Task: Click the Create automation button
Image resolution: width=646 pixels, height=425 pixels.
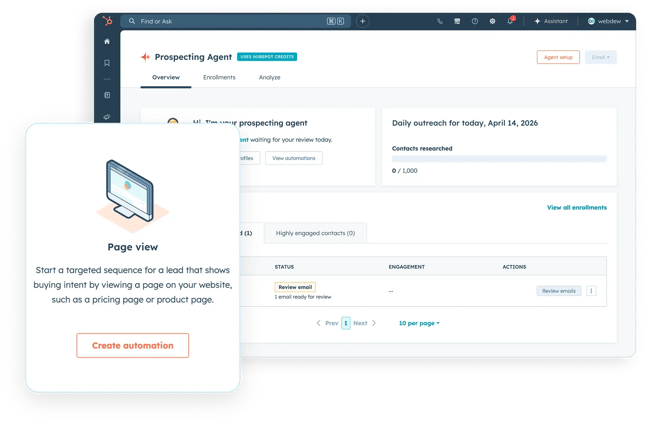Action: point(133,346)
